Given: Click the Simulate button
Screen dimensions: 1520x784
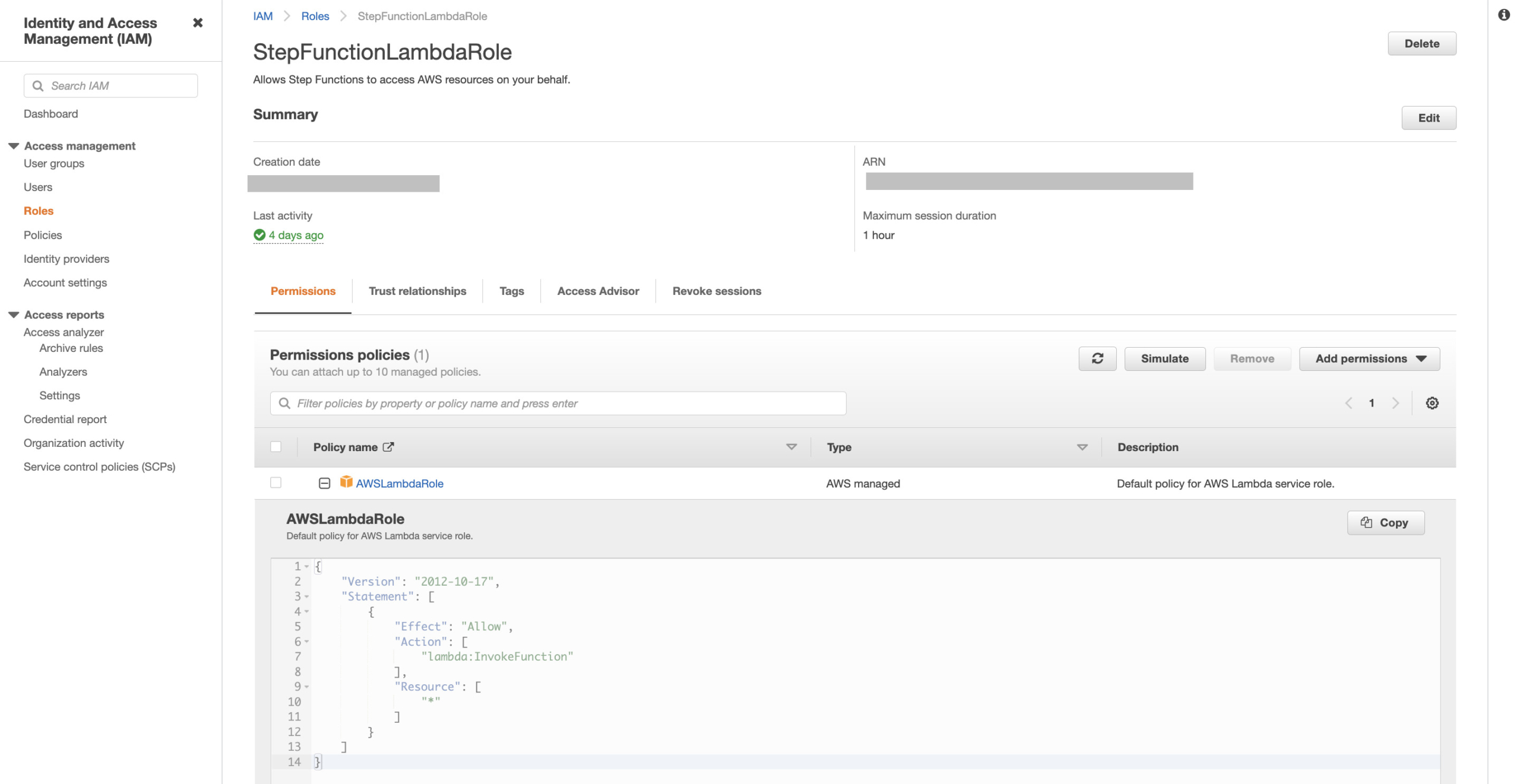Looking at the screenshot, I should click(1164, 358).
